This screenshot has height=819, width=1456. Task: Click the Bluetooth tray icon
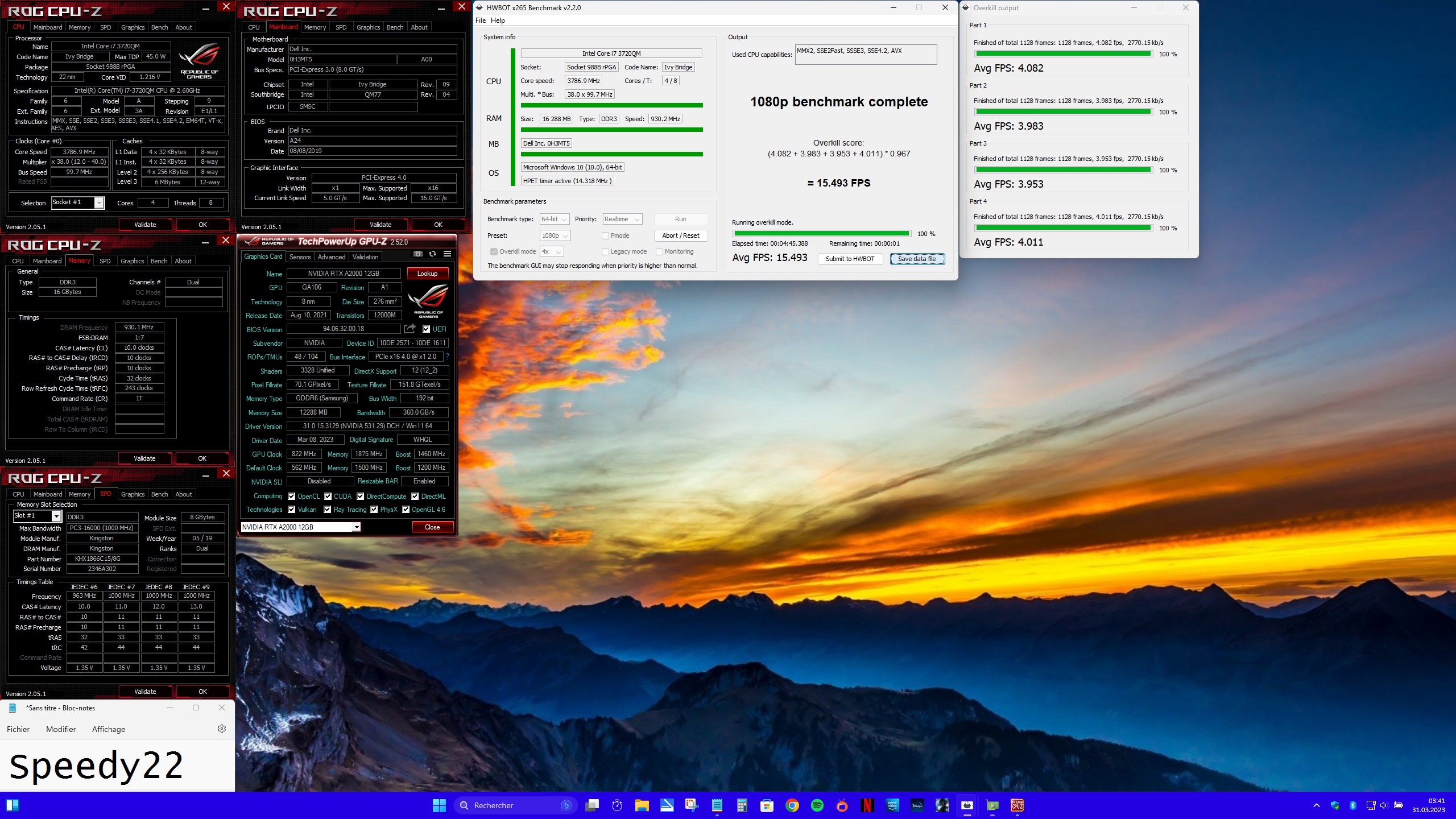click(x=1353, y=805)
